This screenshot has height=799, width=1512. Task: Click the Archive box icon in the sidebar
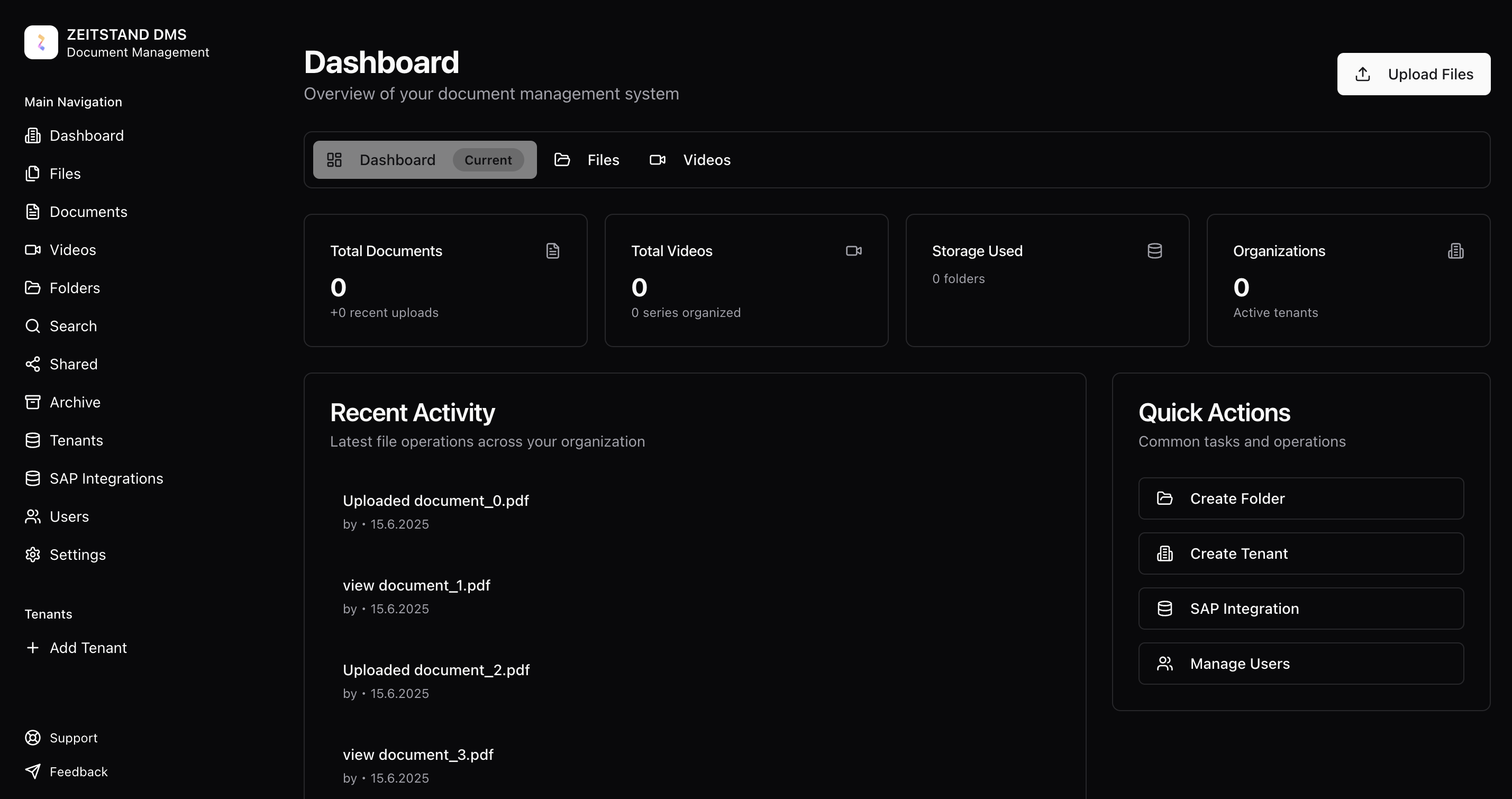coord(33,402)
